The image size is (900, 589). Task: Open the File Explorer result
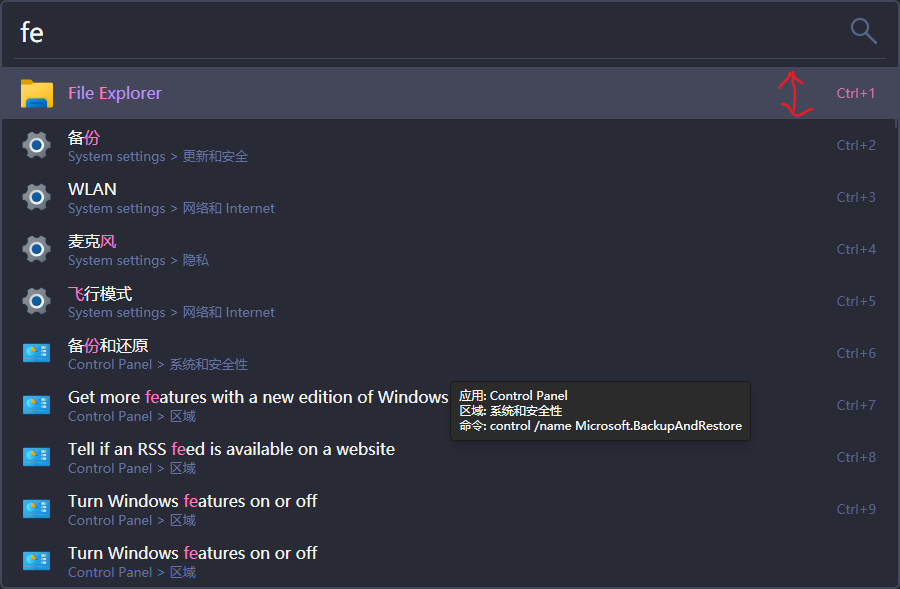(450, 93)
